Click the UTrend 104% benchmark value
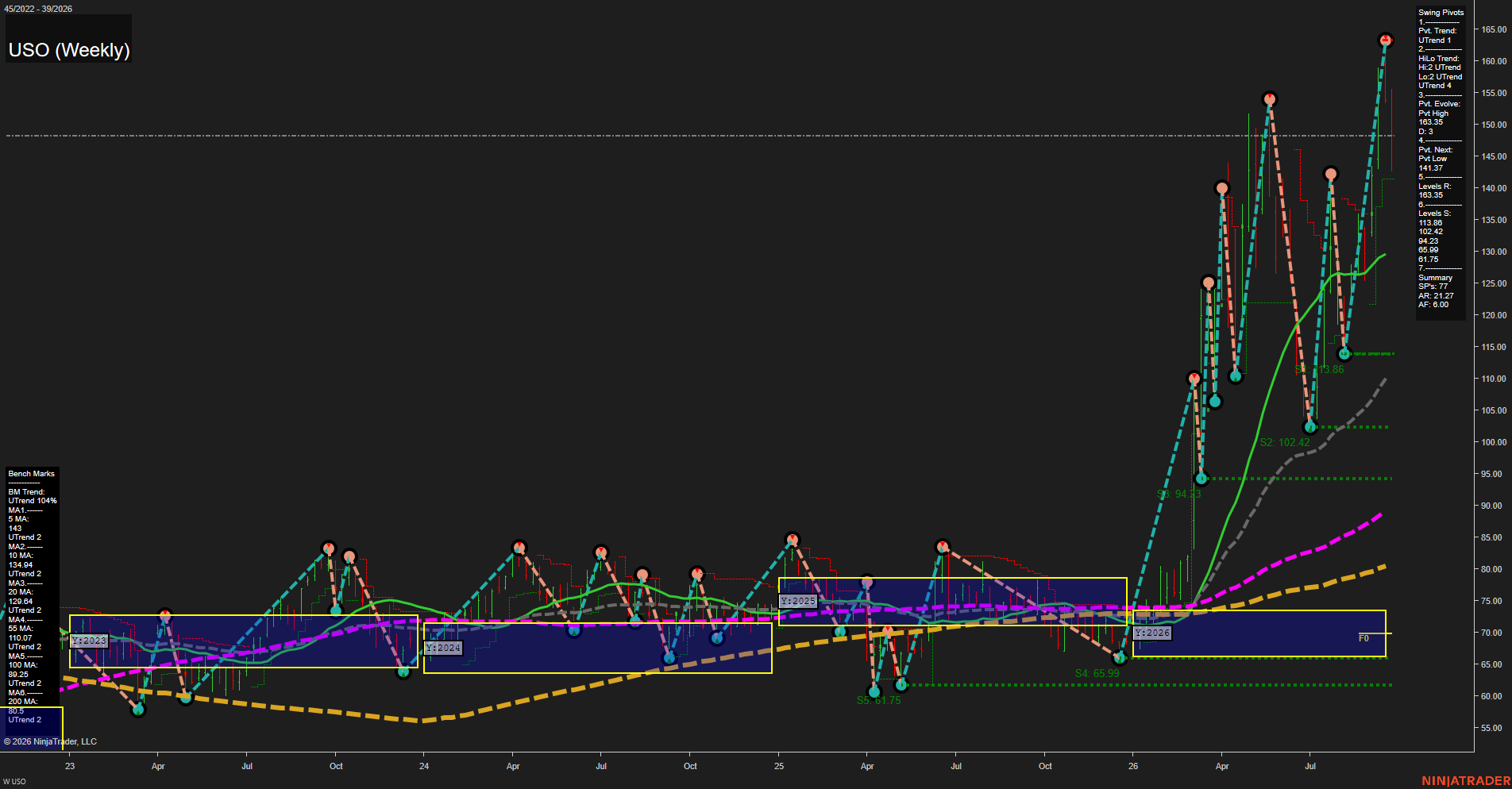Viewport: 1512px width, 789px height. coord(33,501)
